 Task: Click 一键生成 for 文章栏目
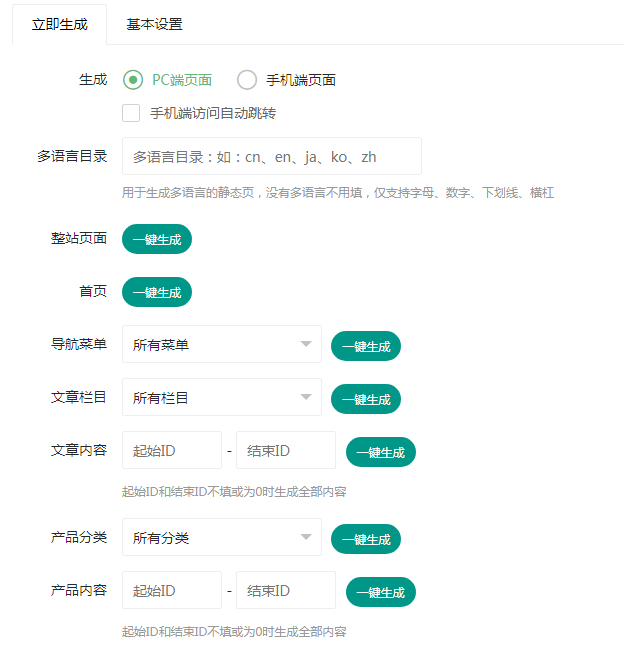coord(366,399)
